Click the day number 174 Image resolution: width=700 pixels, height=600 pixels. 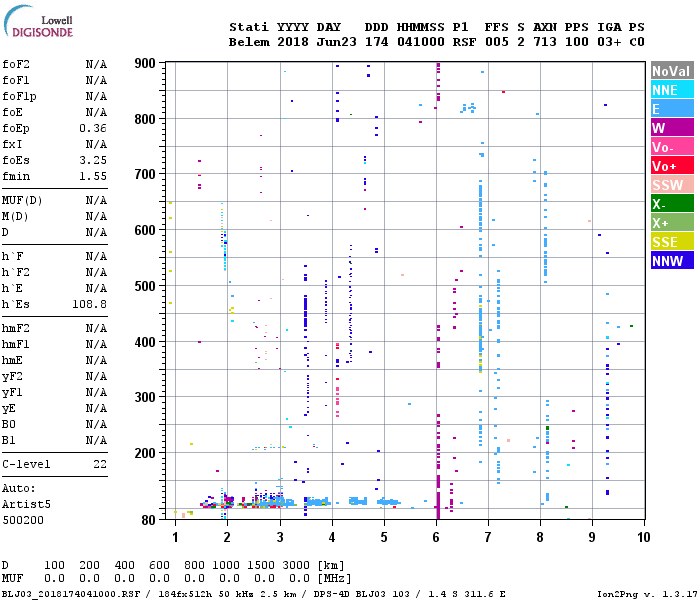(x=377, y=42)
